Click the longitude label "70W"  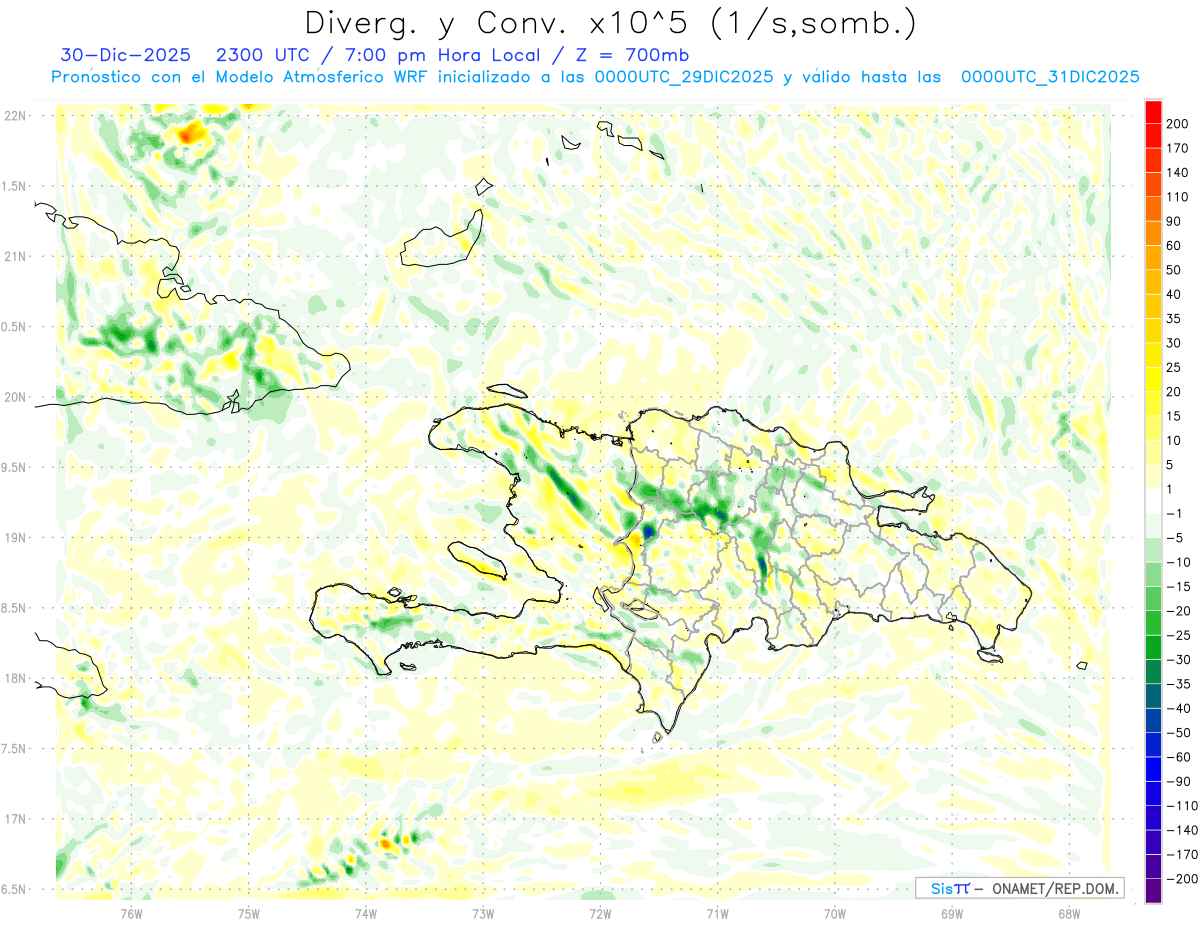click(x=835, y=914)
